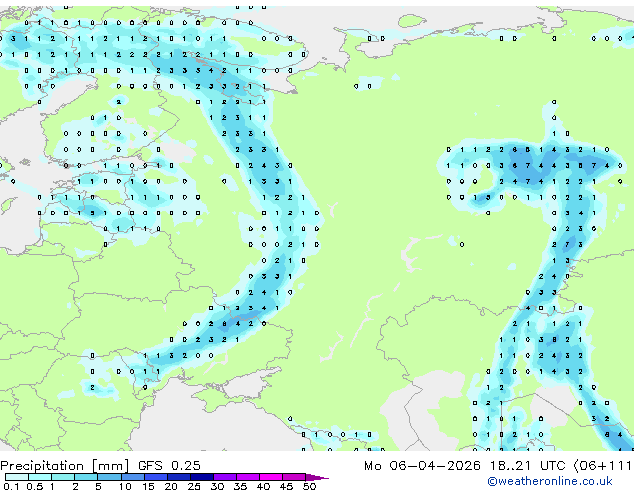
Task: Click the 15–20 mm legend swatch
Action: pyautogui.click(x=155, y=477)
